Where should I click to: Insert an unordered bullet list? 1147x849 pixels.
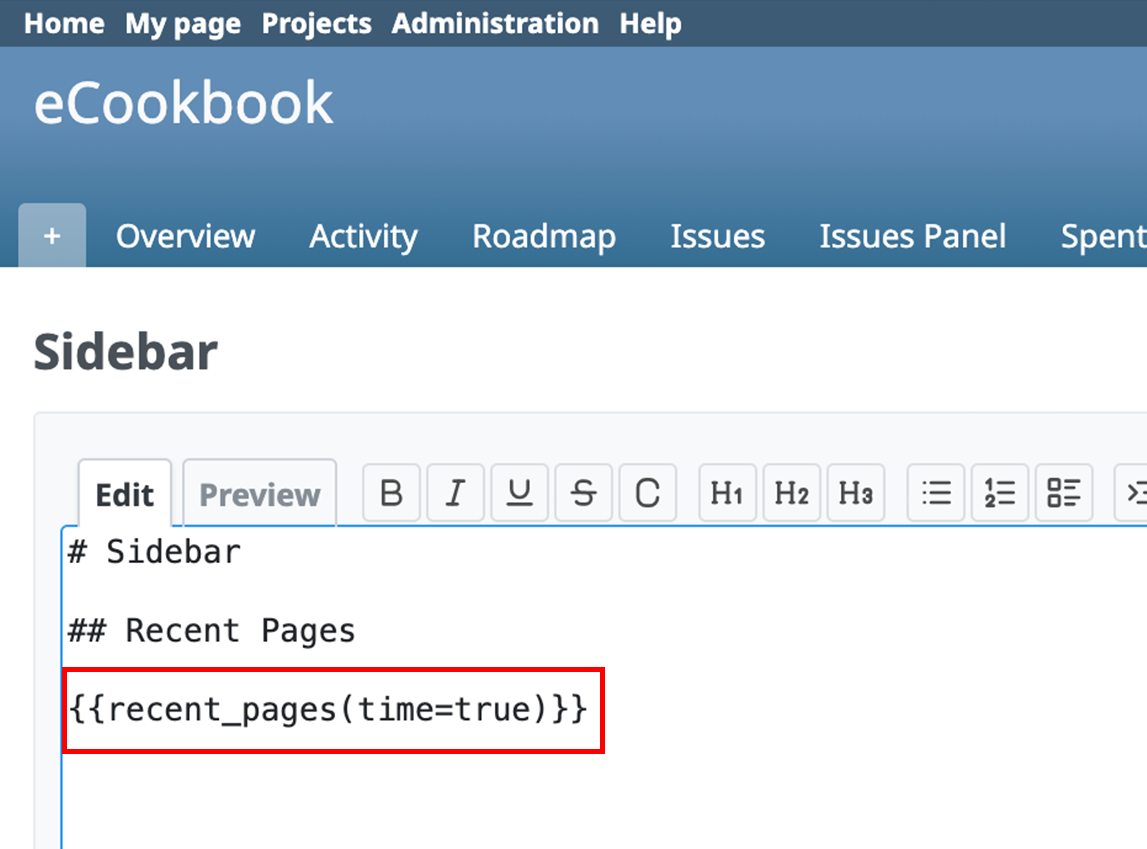point(936,493)
